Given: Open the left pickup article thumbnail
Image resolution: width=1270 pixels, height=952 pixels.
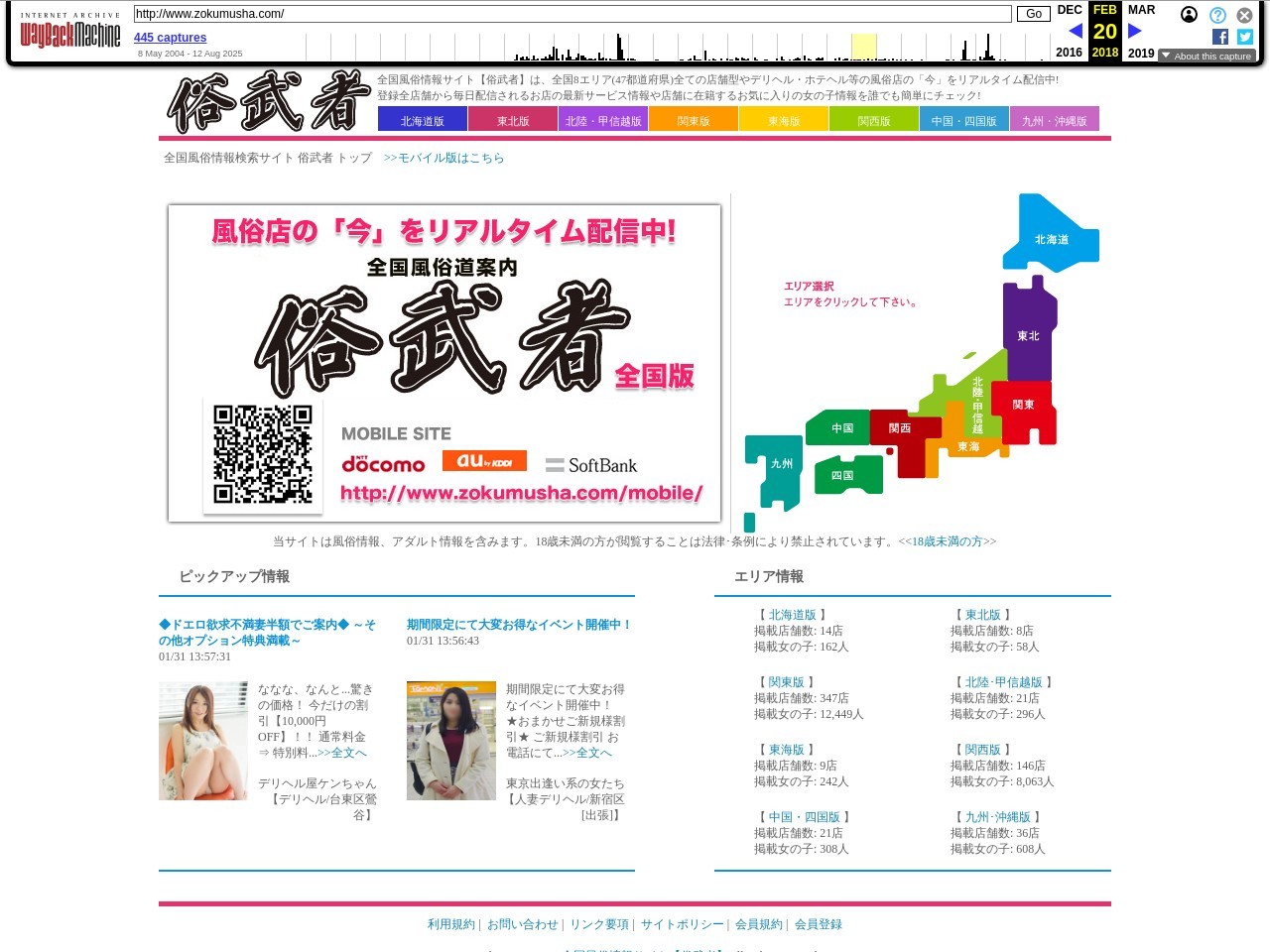Looking at the screenshot, I should click(x=203, y=741).
